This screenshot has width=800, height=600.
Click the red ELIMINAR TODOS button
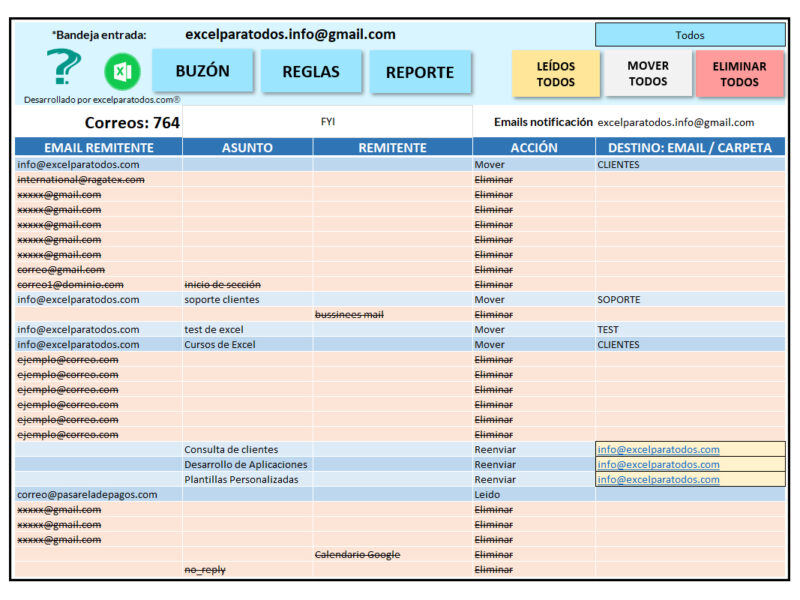pos(739,74)
